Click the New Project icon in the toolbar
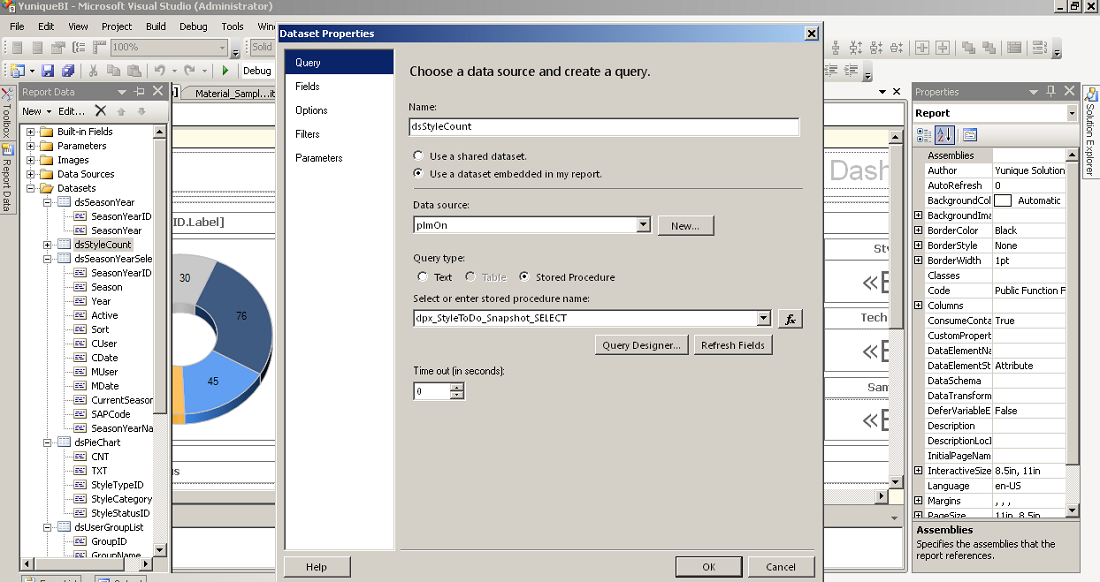1100x582 pixels. [18, 71]
